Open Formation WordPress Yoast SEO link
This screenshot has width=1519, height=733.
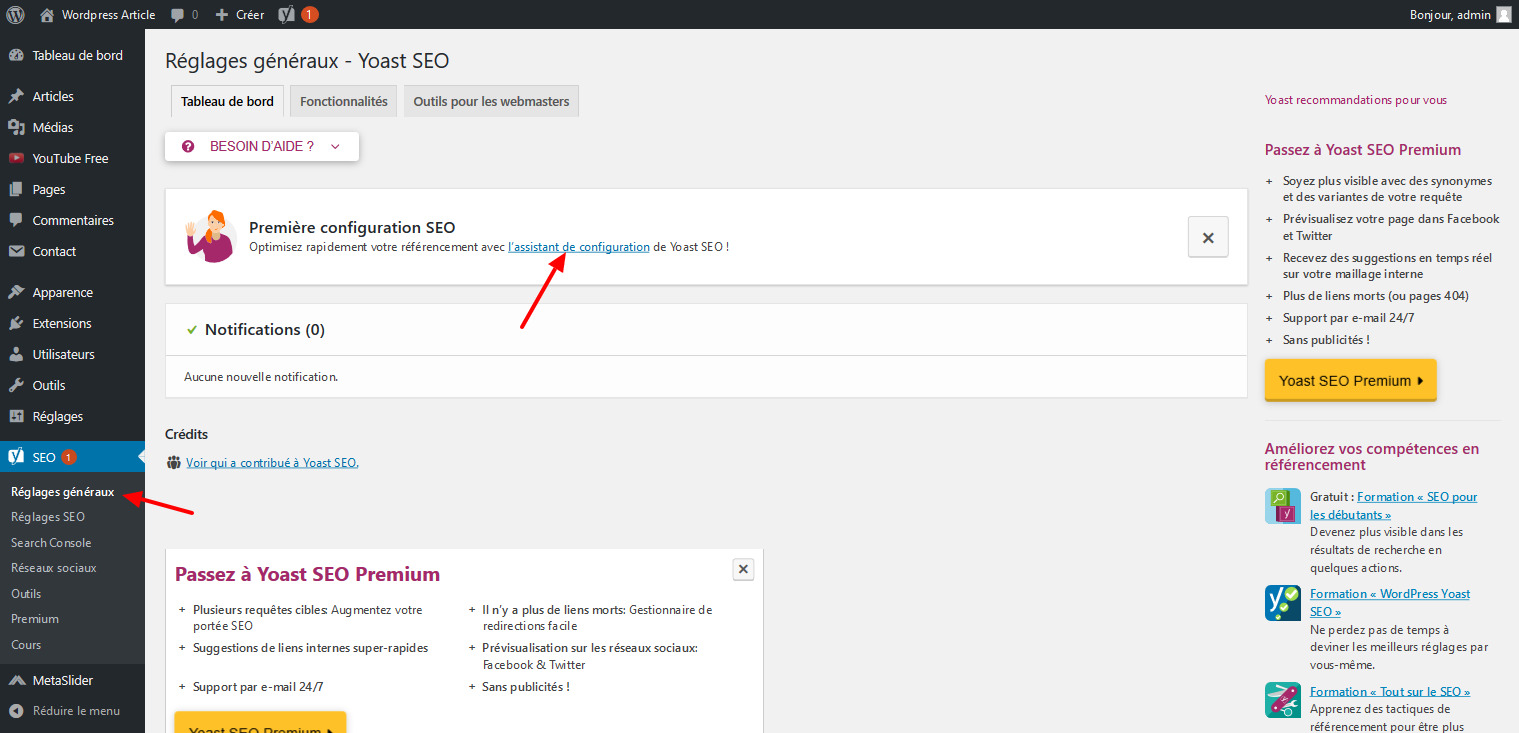click(1390, 602)
